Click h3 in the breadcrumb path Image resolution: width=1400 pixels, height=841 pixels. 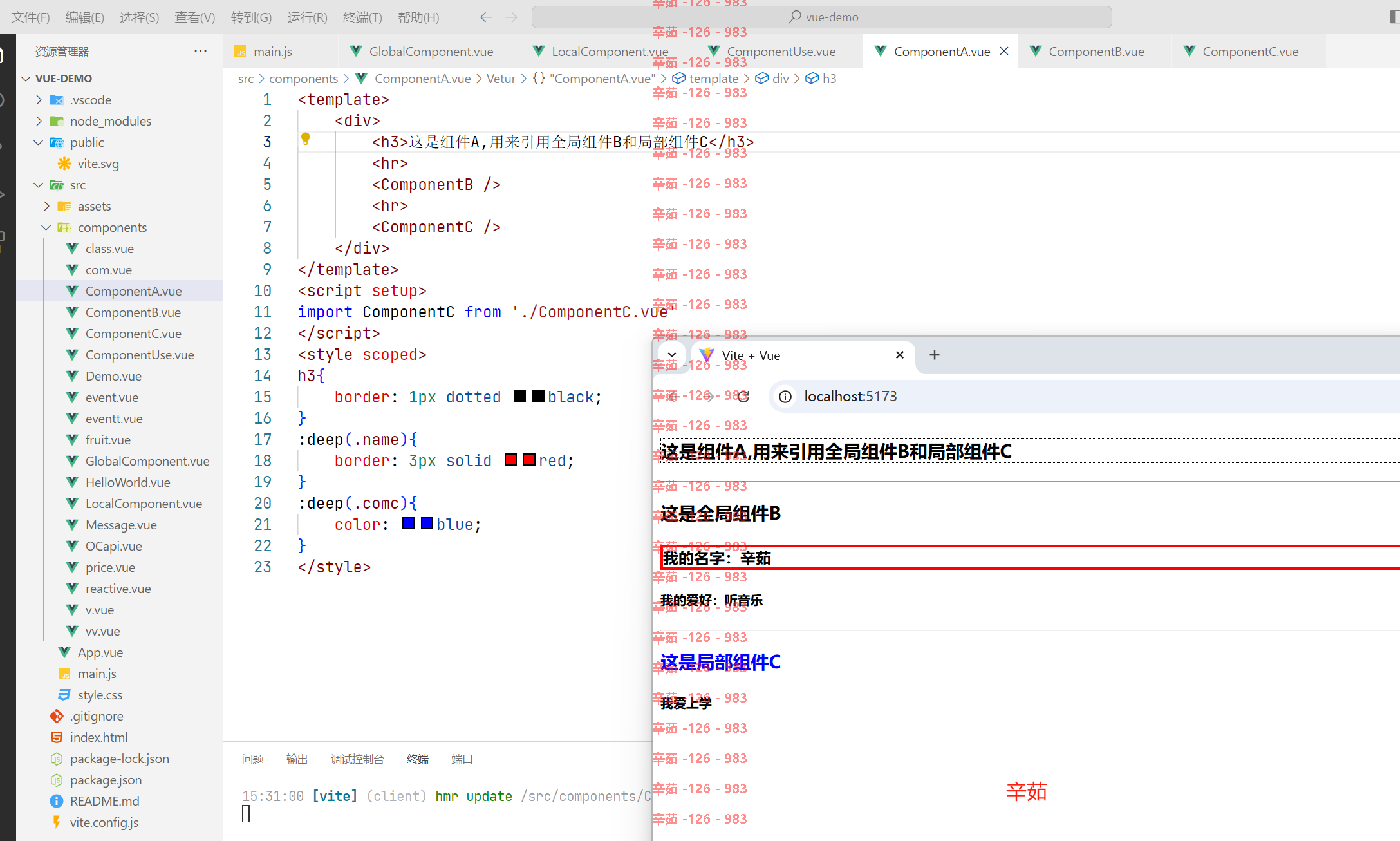(x=830, y=79)
